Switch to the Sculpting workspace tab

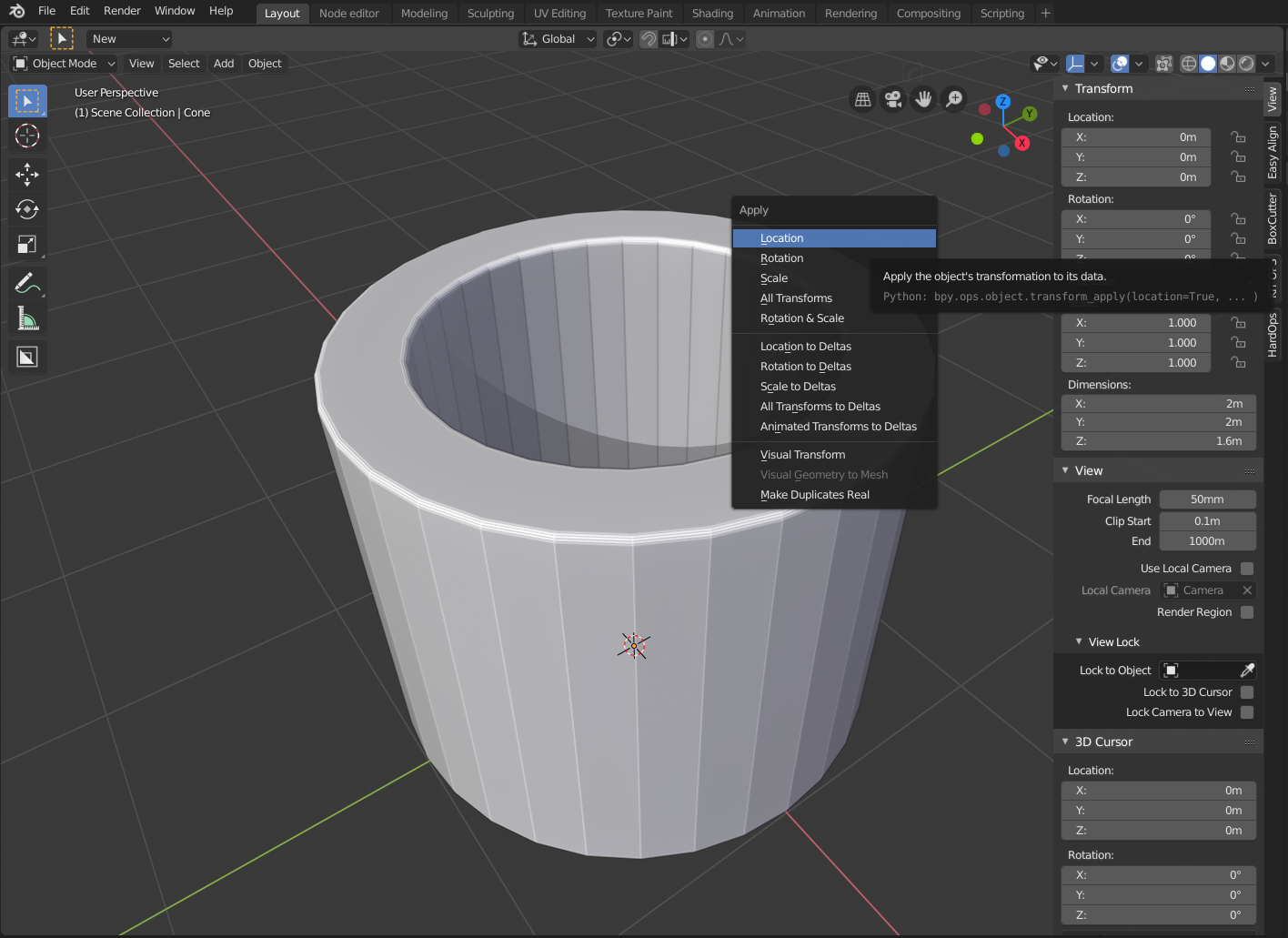(x=490, y=14)
